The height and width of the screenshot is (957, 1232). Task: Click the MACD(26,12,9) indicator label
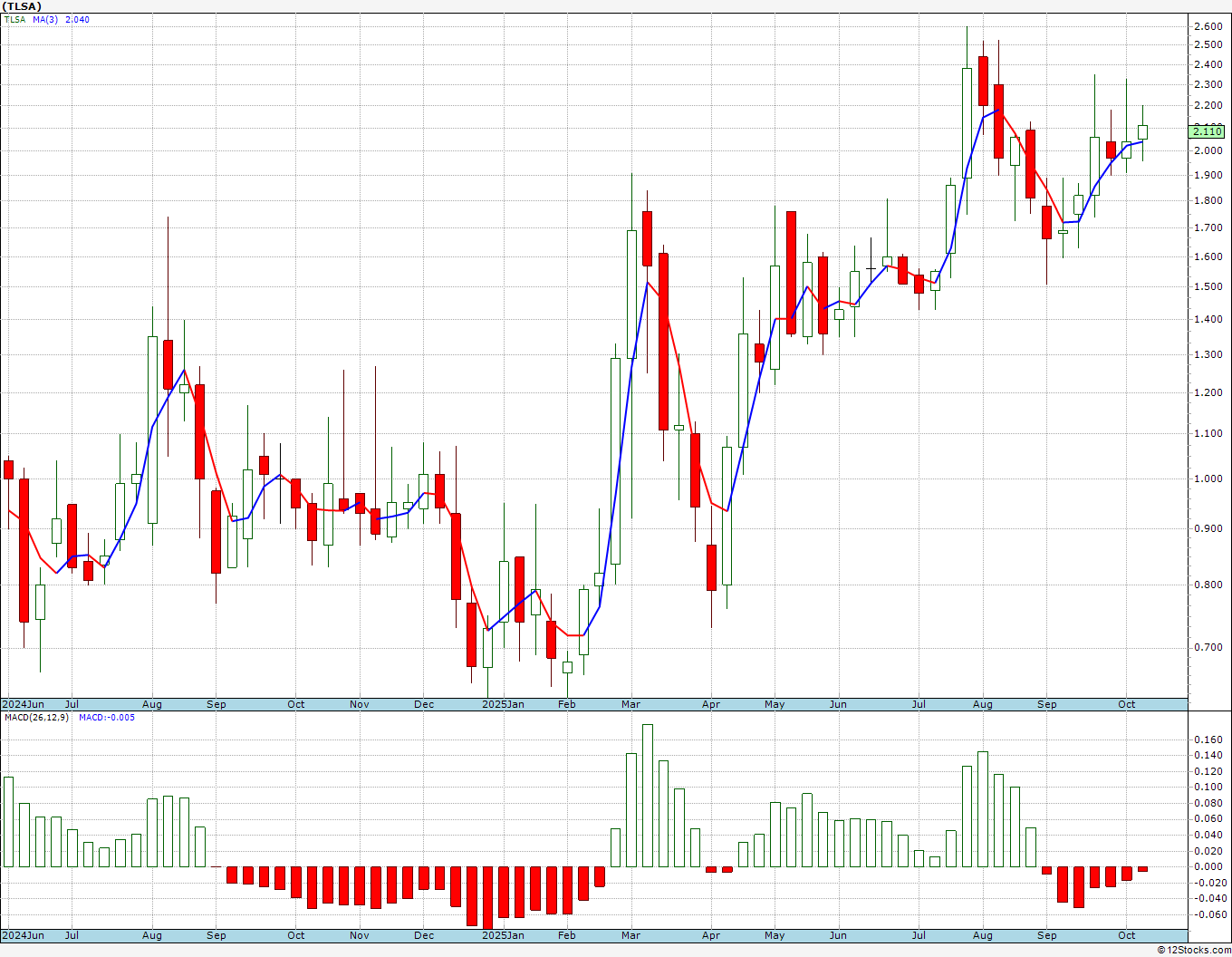tap(37, 717)
